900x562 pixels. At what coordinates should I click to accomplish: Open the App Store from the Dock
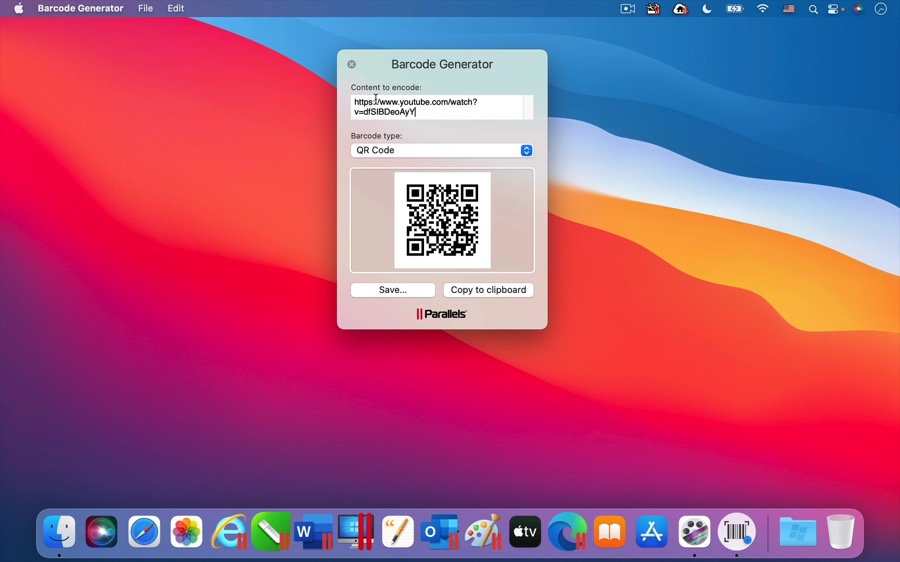(x=652, y=531)
